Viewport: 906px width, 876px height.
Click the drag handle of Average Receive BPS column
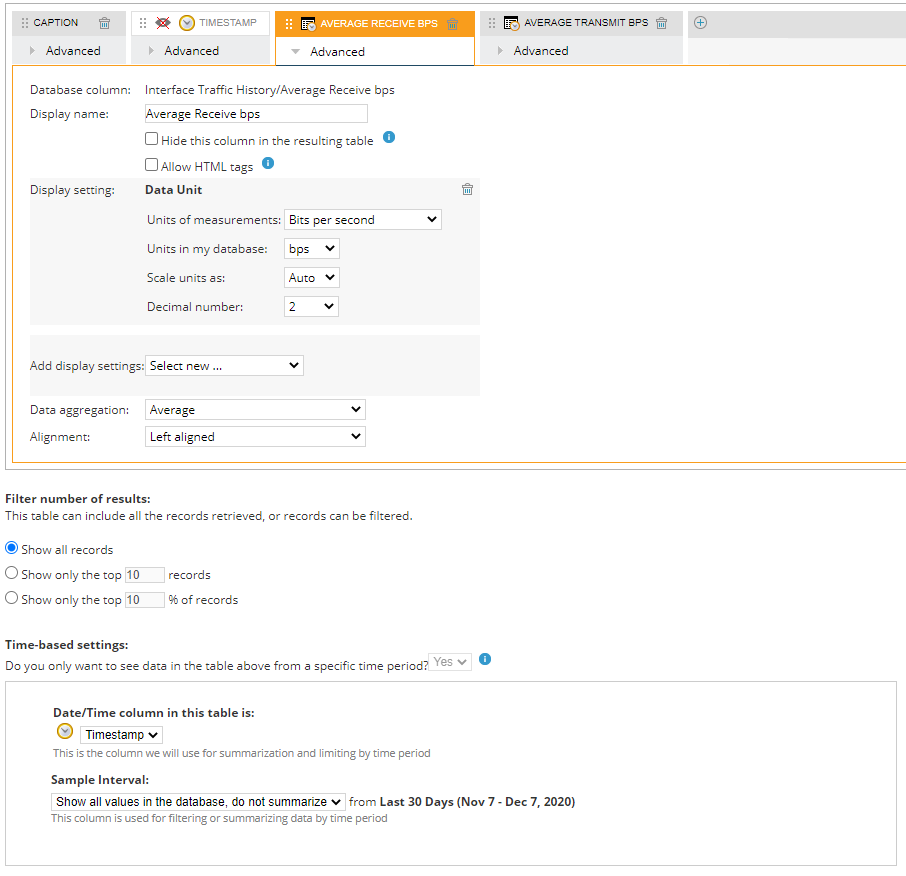pyautogui.click(x=289, y=24)
